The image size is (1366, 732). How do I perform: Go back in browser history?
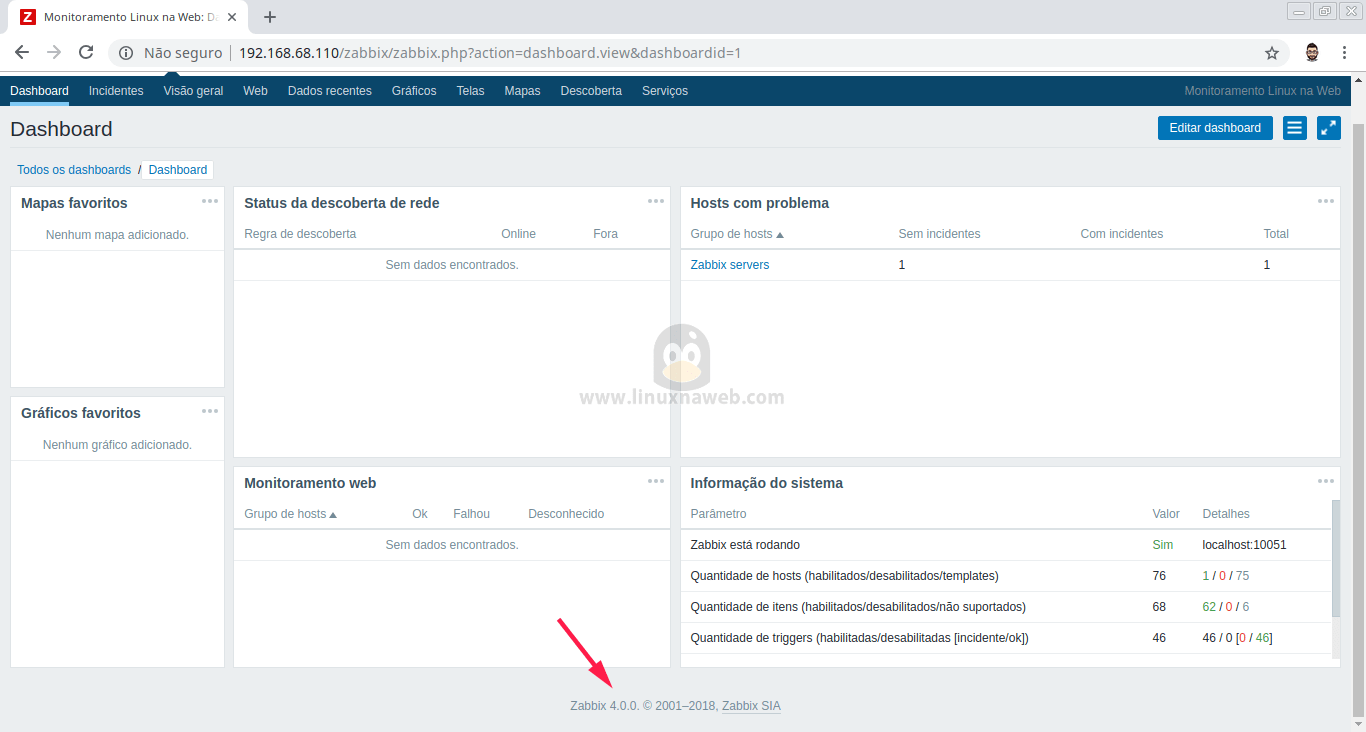click(22, 52)
